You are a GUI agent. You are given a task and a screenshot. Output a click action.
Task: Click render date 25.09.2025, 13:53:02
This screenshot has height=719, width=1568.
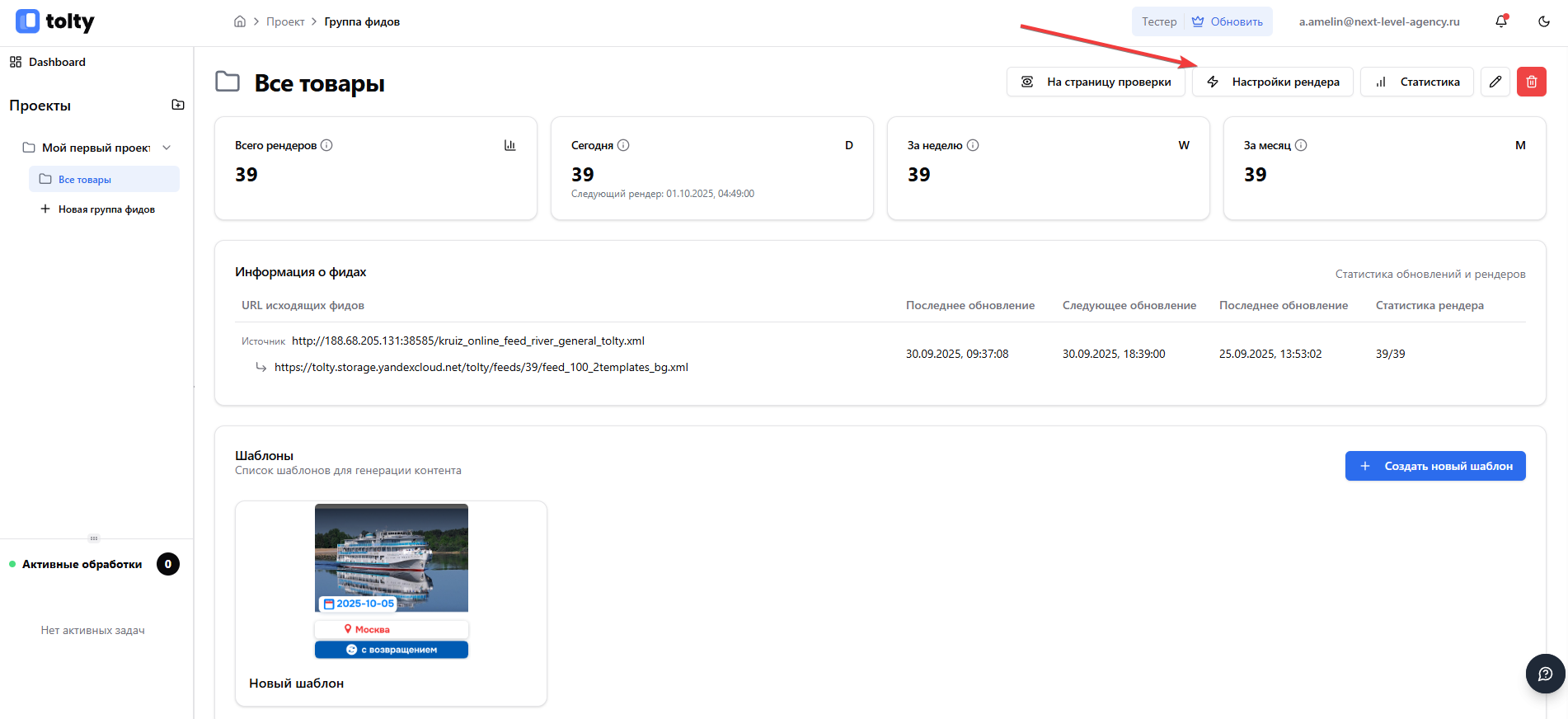(1270, 354)
